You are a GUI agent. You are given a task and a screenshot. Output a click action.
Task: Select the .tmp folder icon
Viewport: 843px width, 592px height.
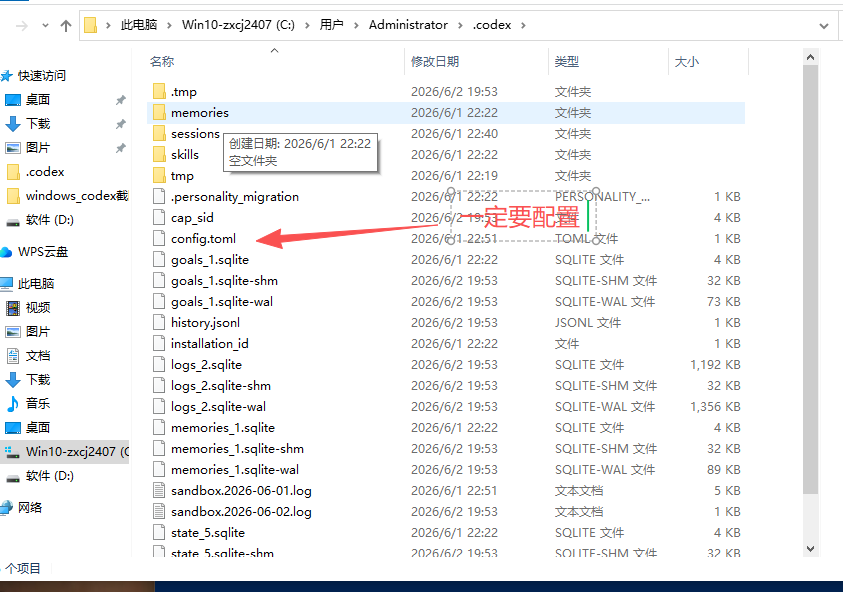click(159, 91)
